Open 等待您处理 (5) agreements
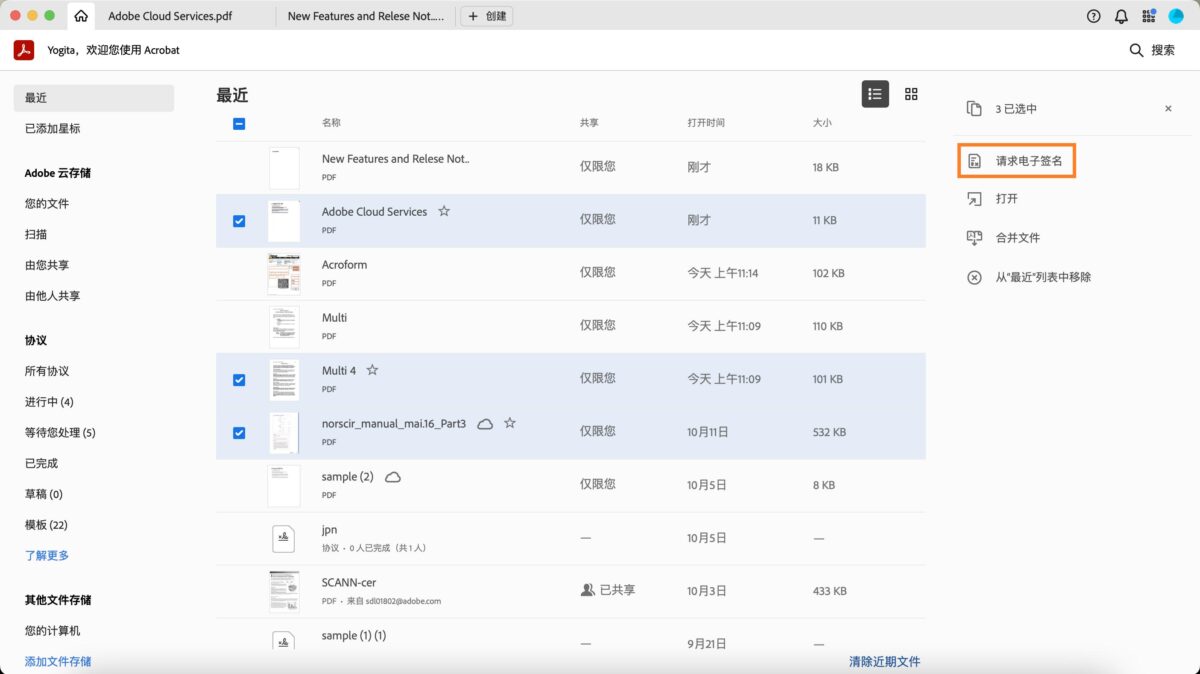 (x=60, y=433)
